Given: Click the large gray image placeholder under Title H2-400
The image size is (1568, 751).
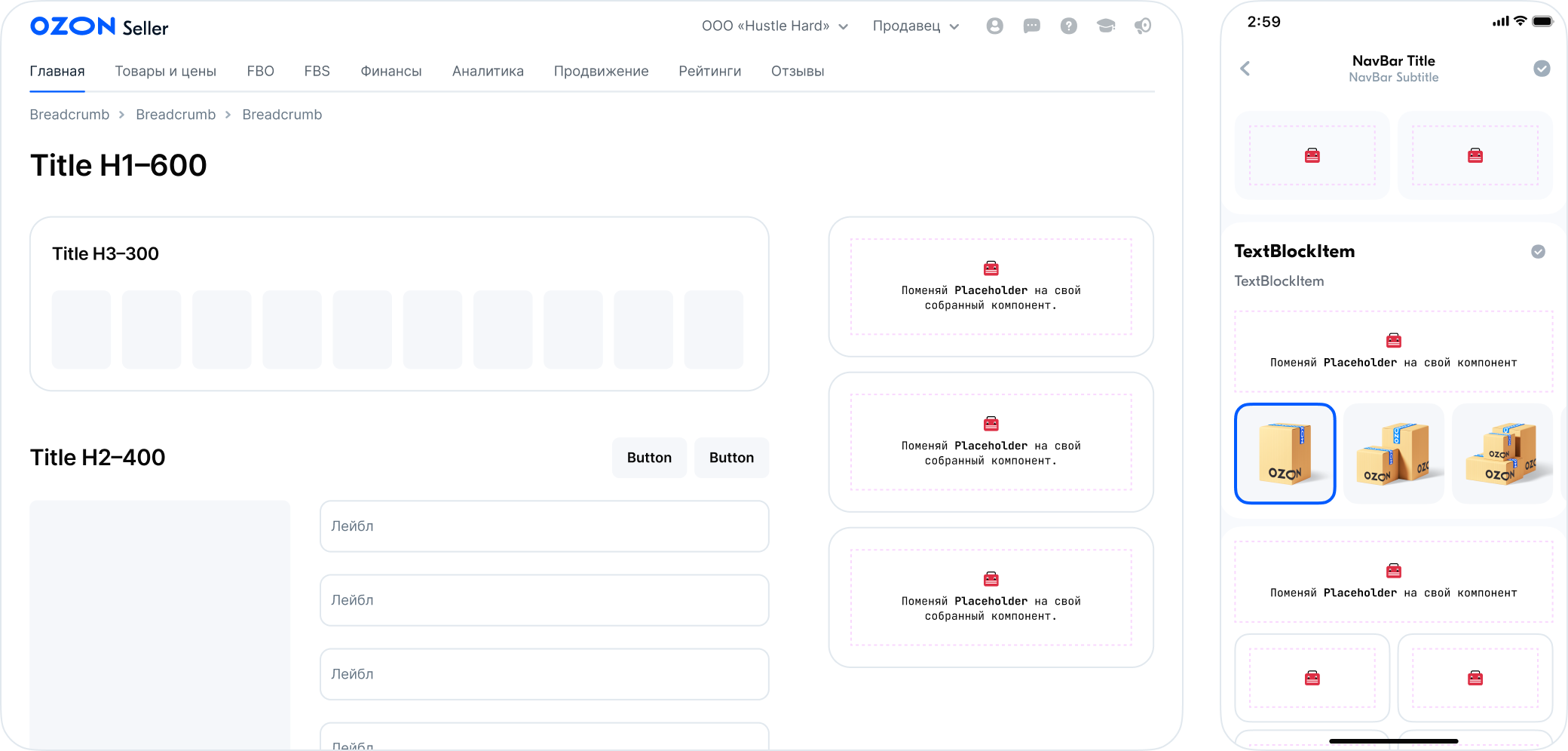Looking at the screenshot, I should click(160, 624).
